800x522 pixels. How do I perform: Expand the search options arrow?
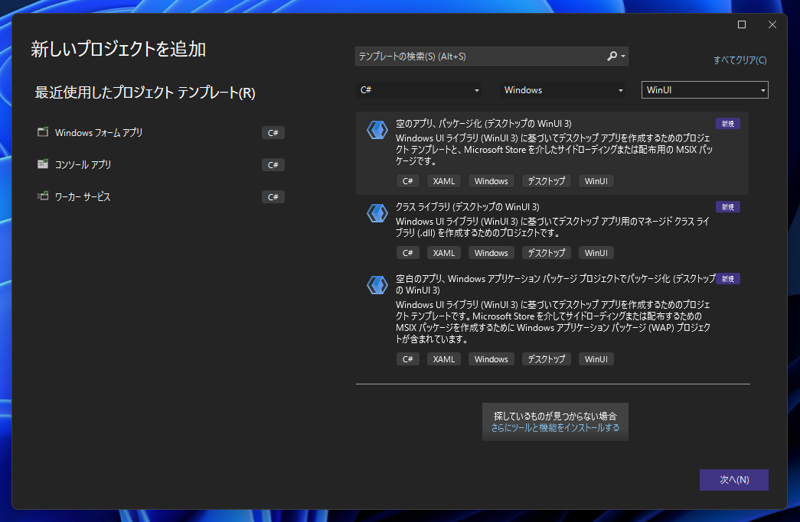coord(623,56)
